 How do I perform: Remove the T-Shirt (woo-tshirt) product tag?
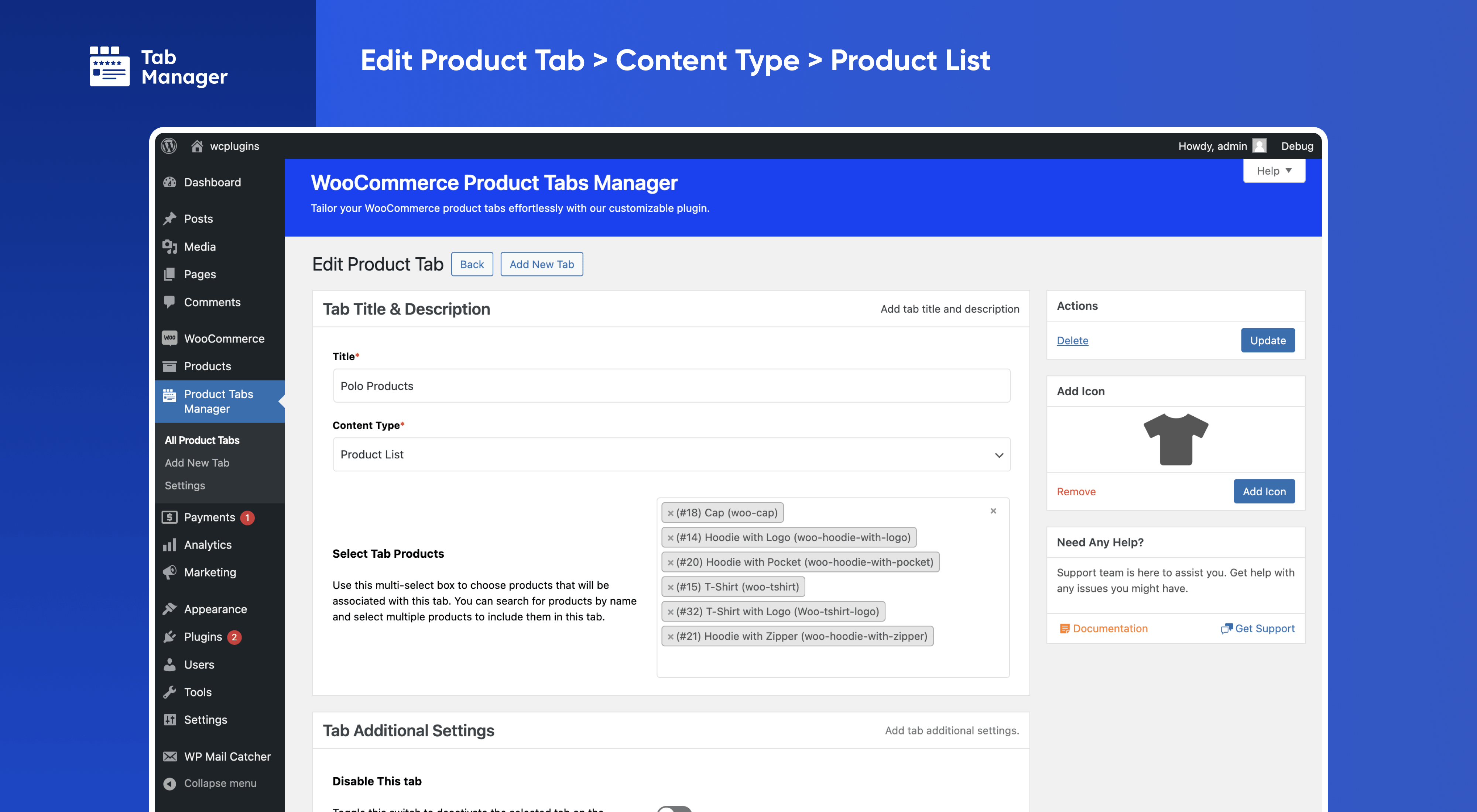pos(670,587)
